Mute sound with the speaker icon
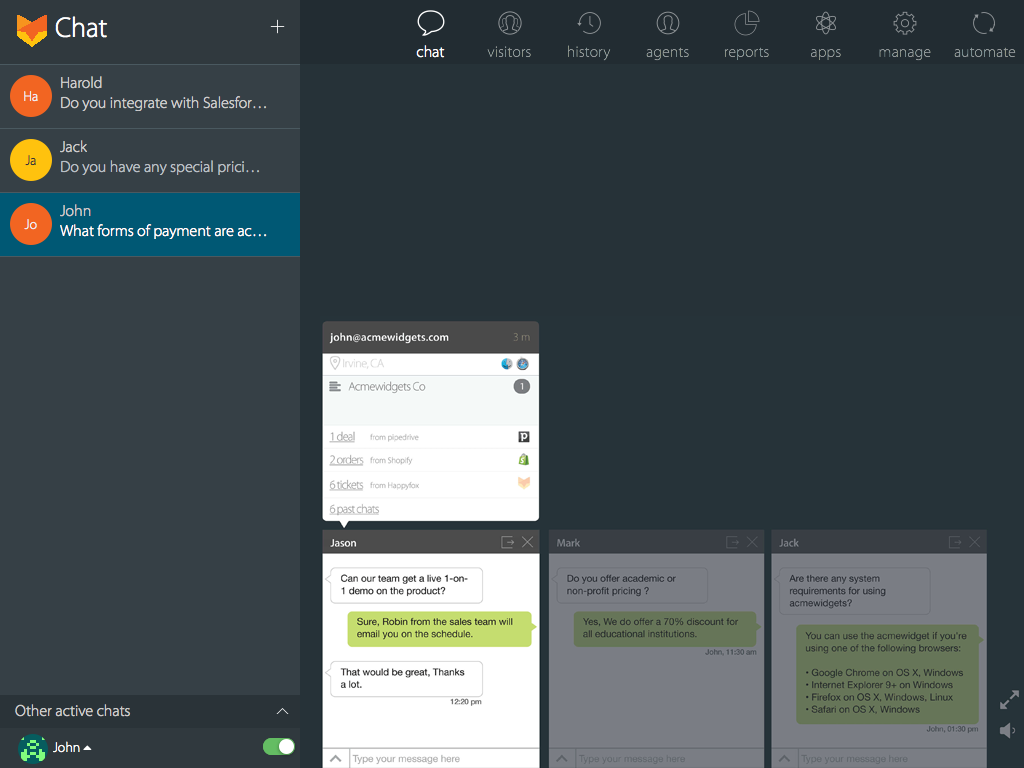Image resolution: width=1024 pixels, height=768 pixels. click(1008, 731)
